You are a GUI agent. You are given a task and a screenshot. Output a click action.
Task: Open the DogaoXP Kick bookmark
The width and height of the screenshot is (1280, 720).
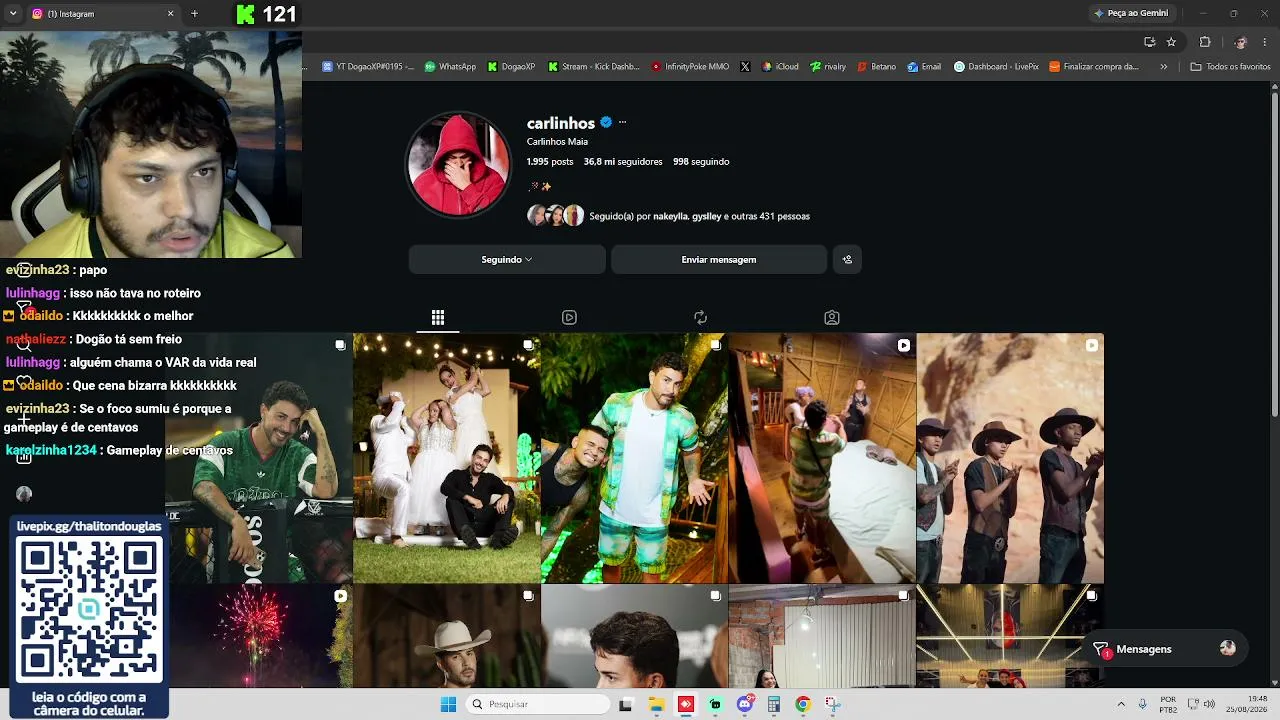[x=511, y=67]
